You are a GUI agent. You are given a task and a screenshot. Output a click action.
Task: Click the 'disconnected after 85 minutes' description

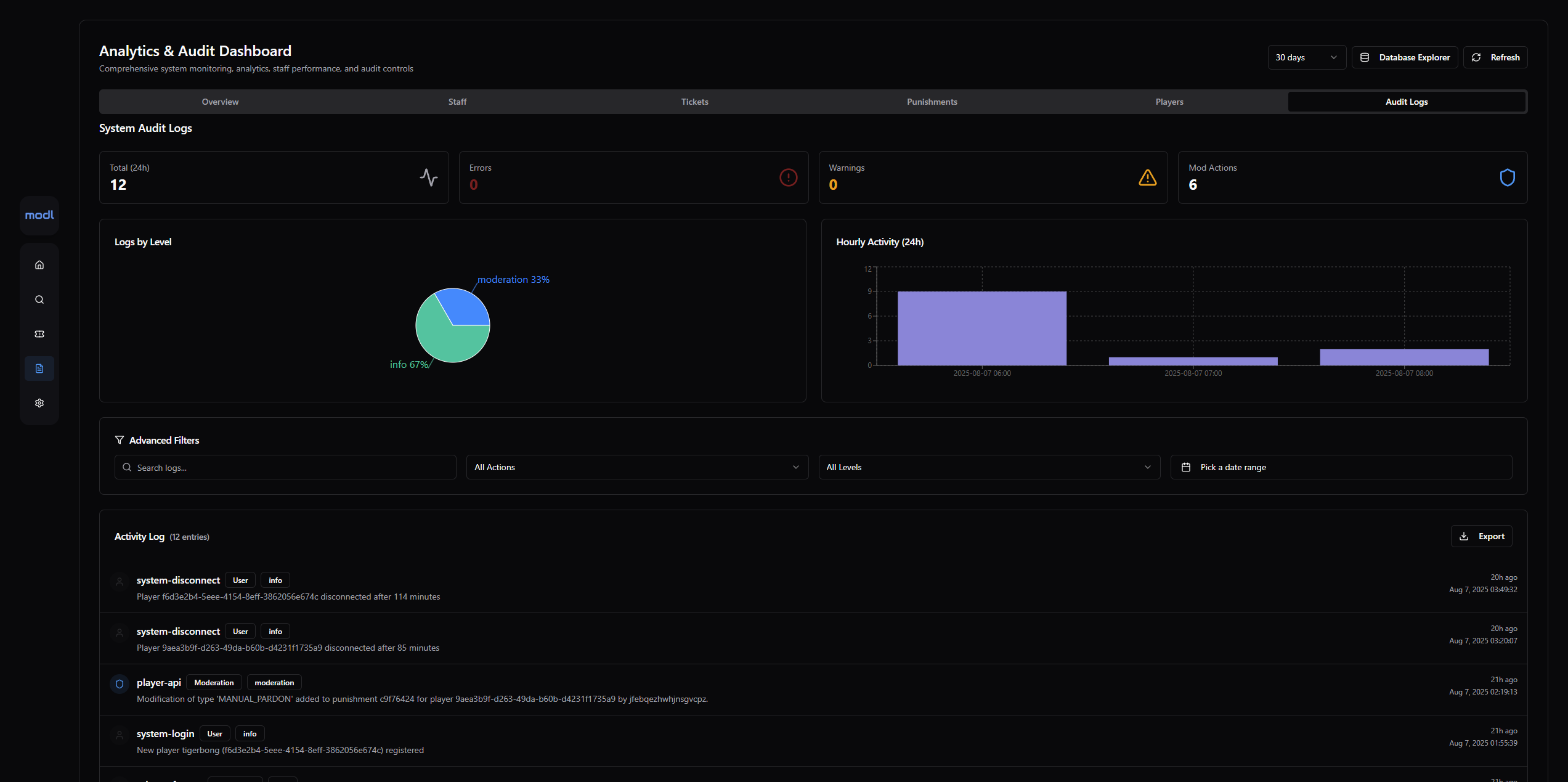click(288, 648)
